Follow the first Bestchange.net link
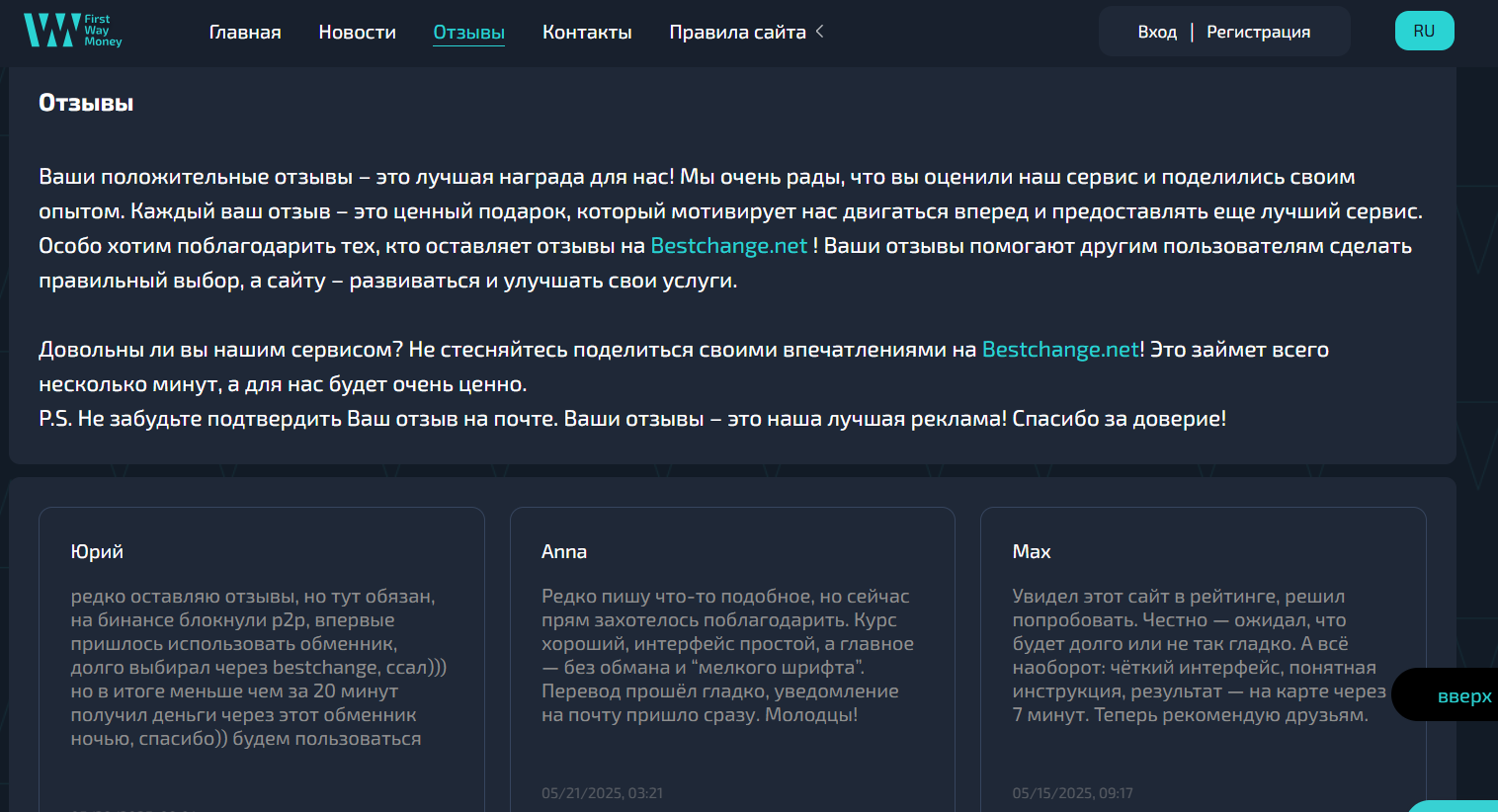1498x812 pixels. coord(728,246)
